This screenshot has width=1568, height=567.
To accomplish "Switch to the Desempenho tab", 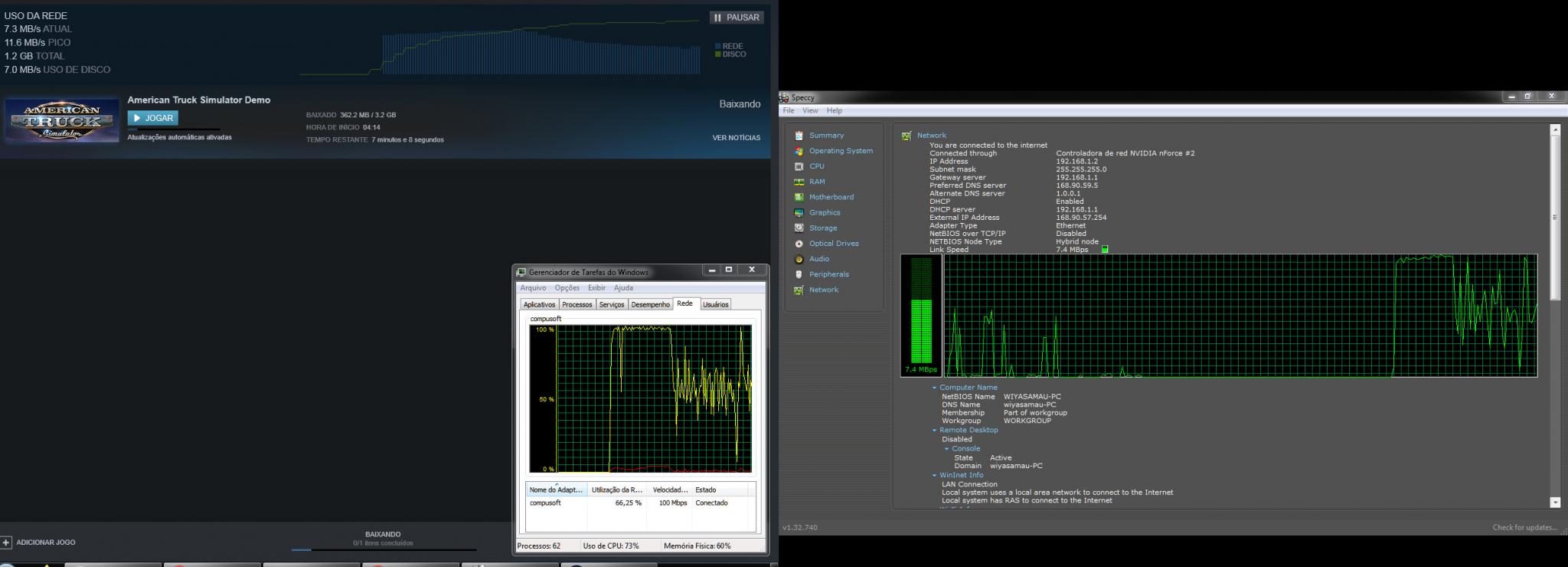I will point(651,304).
